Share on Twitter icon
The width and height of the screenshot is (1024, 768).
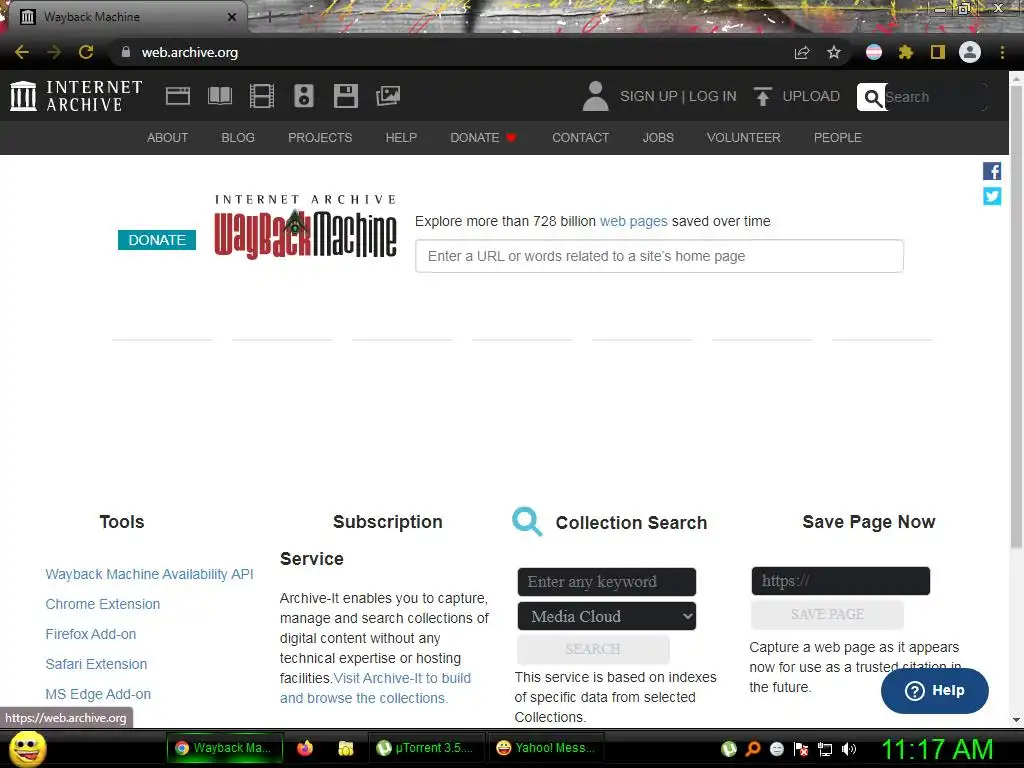992,196
